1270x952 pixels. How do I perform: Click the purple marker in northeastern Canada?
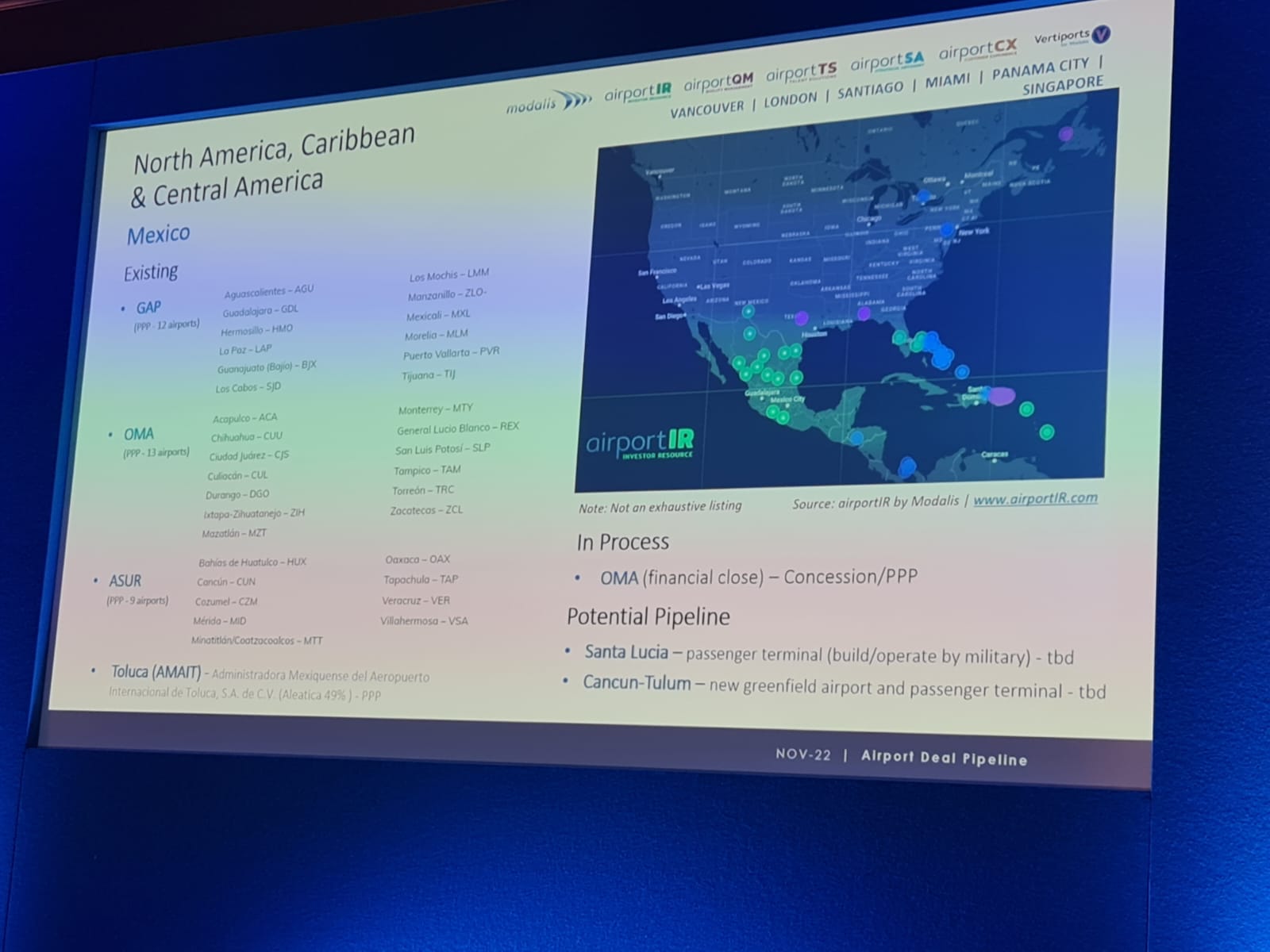coord(1066,134)
